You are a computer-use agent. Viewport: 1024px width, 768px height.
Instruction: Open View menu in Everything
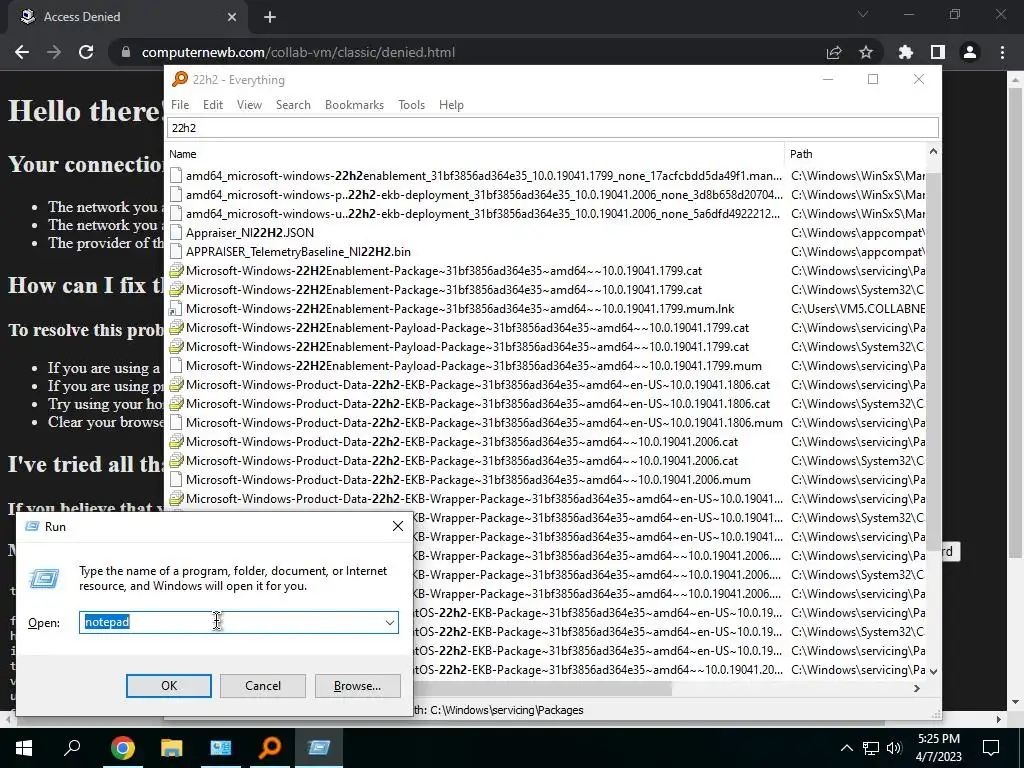click(x=249, y=104)
